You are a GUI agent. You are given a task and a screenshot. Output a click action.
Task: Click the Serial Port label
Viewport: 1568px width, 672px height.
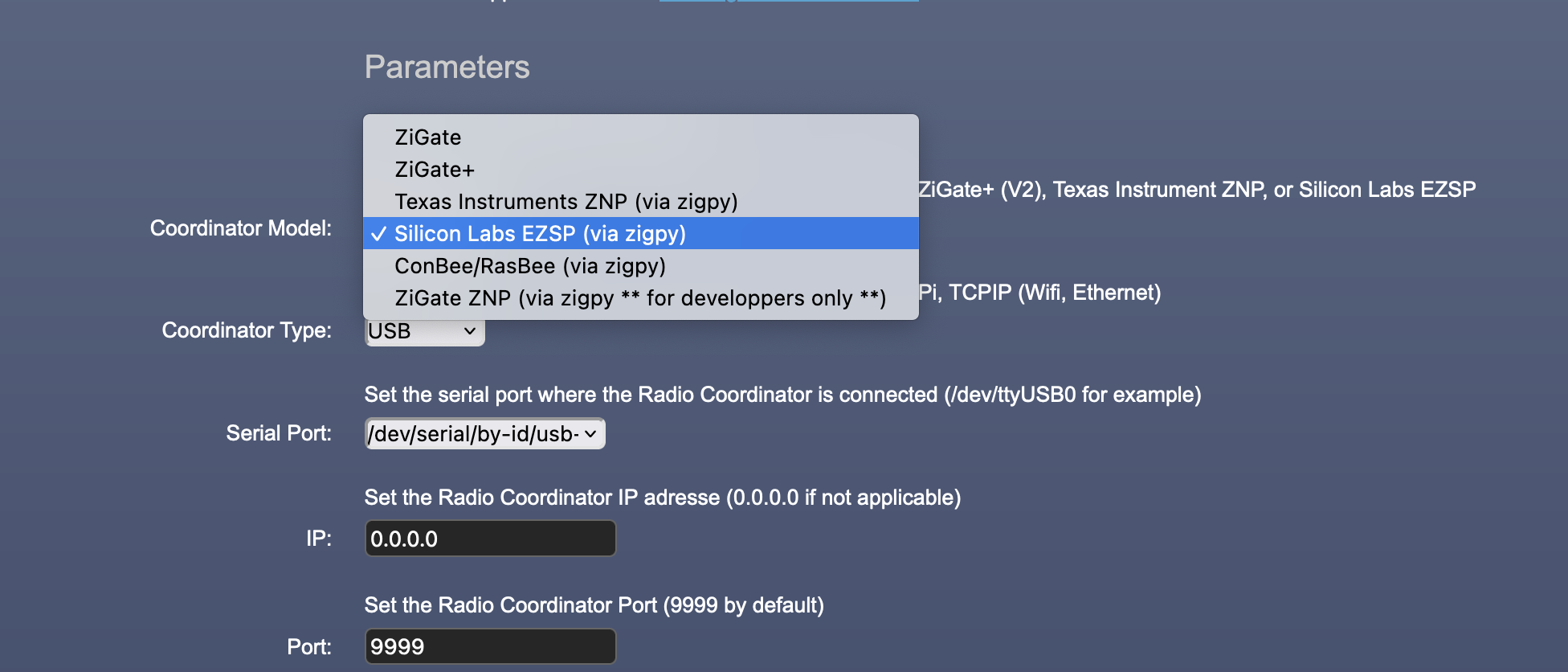coord(279,433)
